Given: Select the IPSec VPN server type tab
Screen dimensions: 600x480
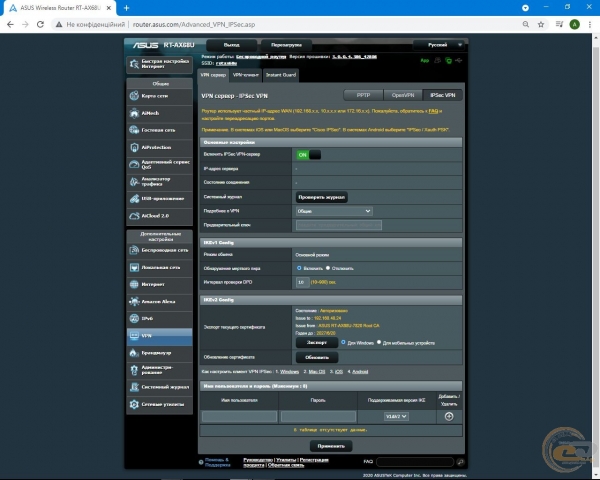Looking at the screenshot, I should (443, 95).
